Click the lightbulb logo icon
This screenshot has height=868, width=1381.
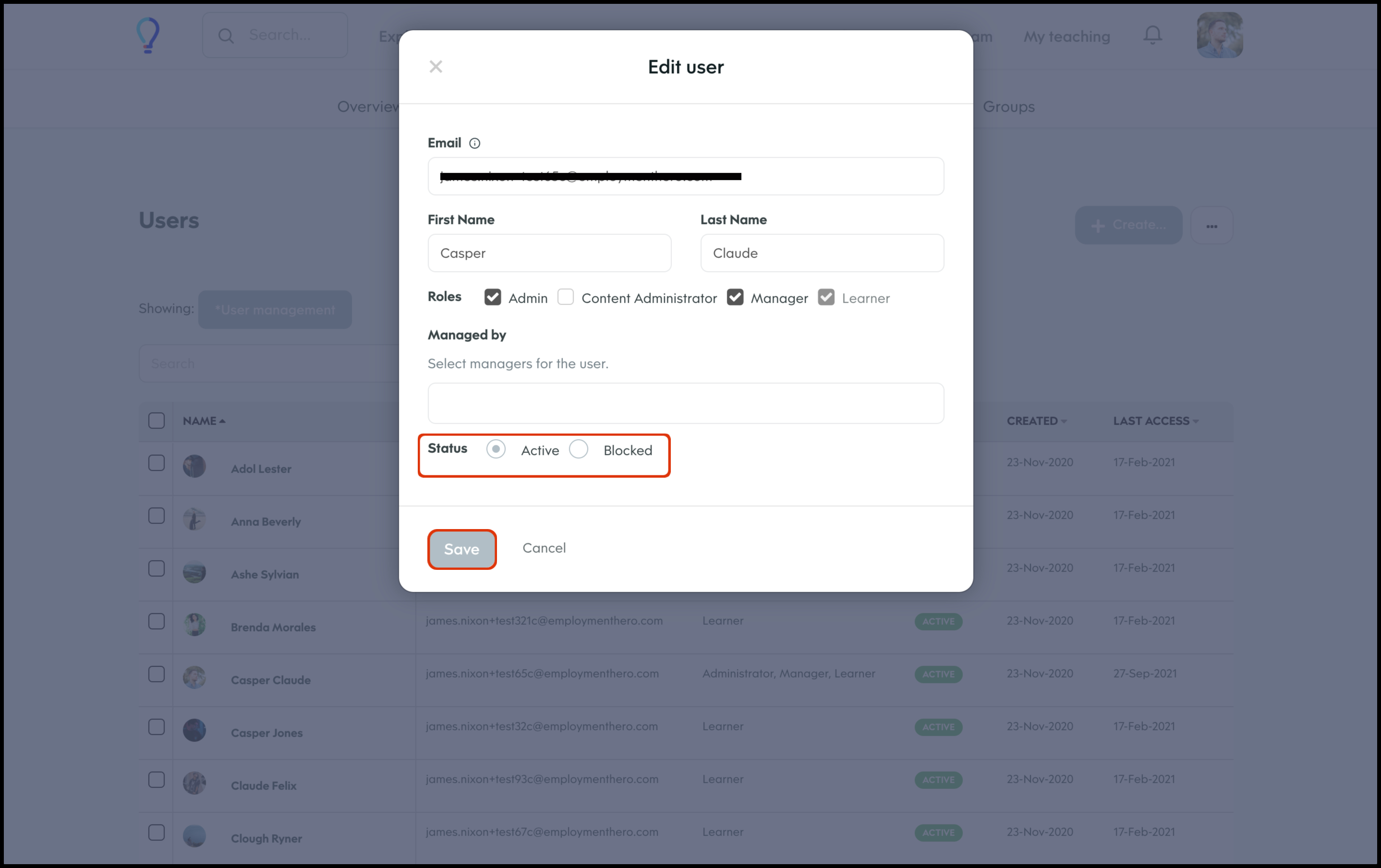click(148, 36)
